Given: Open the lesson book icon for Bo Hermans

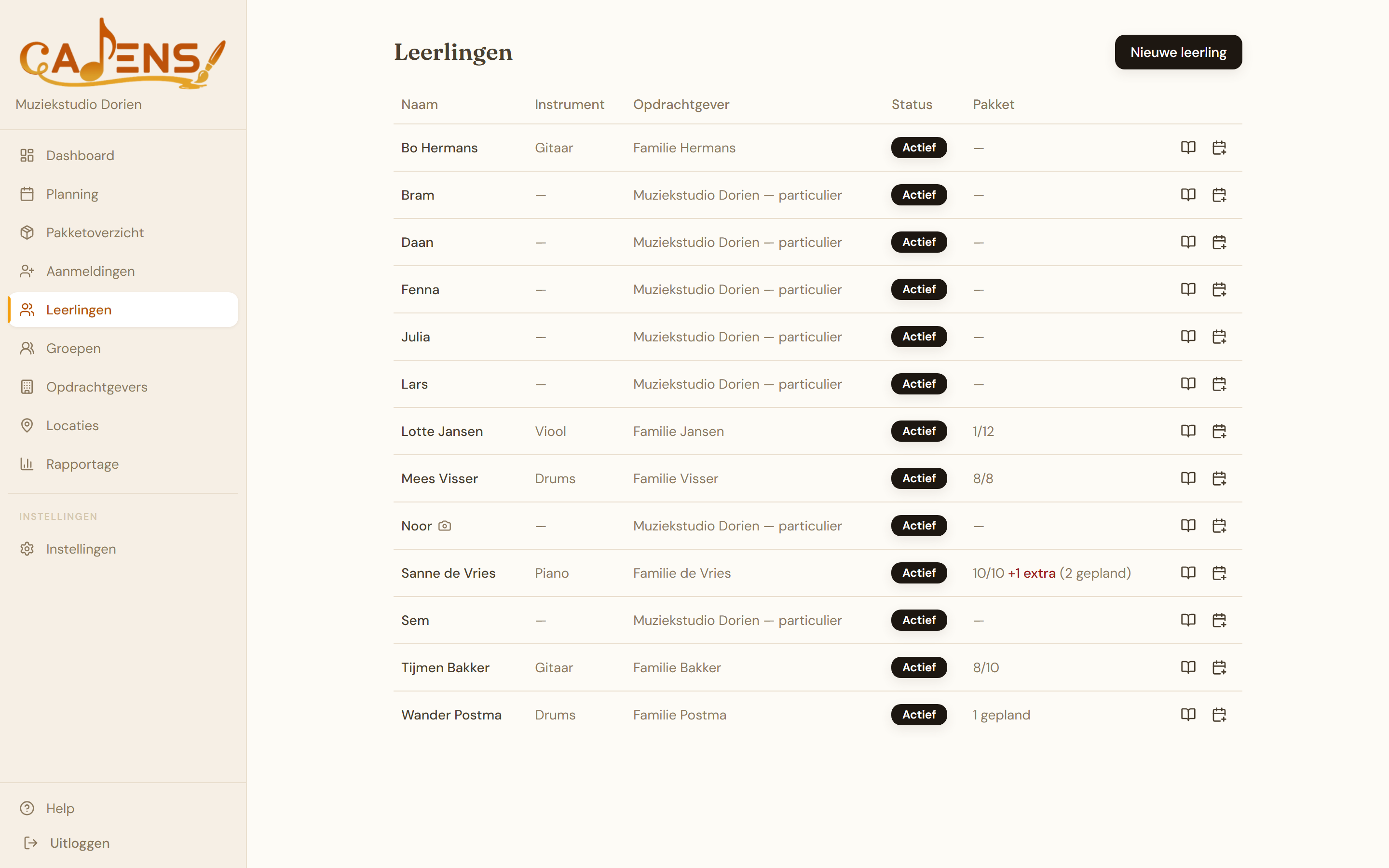Looking at the screenshot, I should [1188, 148].
